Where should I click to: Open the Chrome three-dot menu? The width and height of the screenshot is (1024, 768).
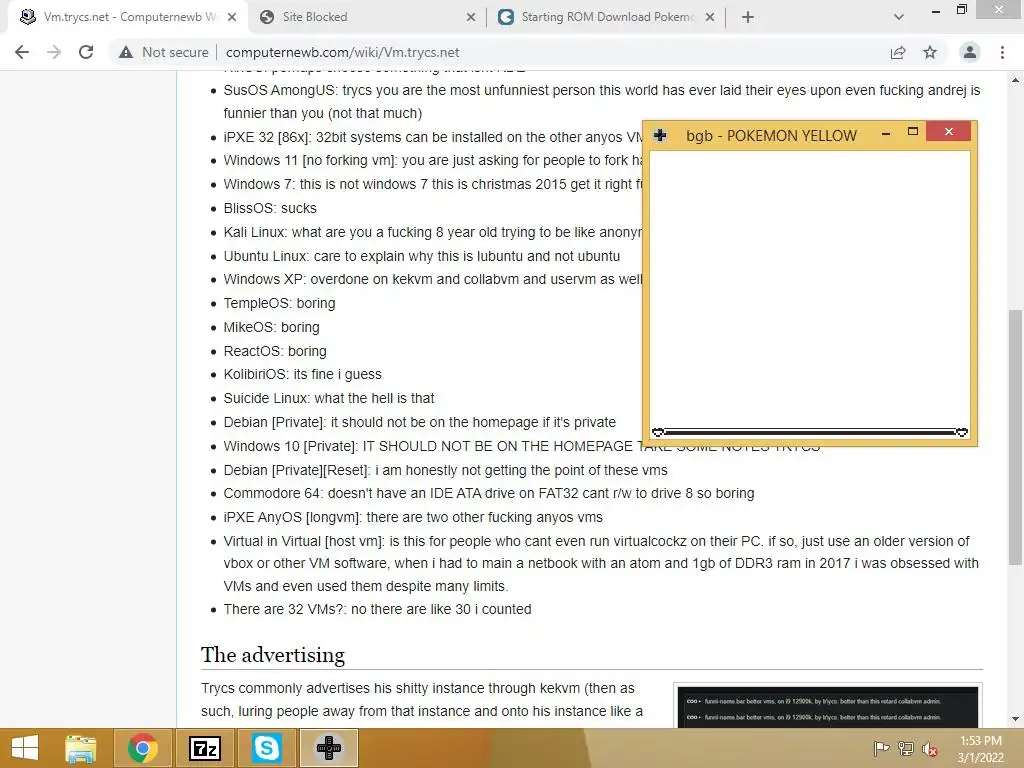(1002, 52)
